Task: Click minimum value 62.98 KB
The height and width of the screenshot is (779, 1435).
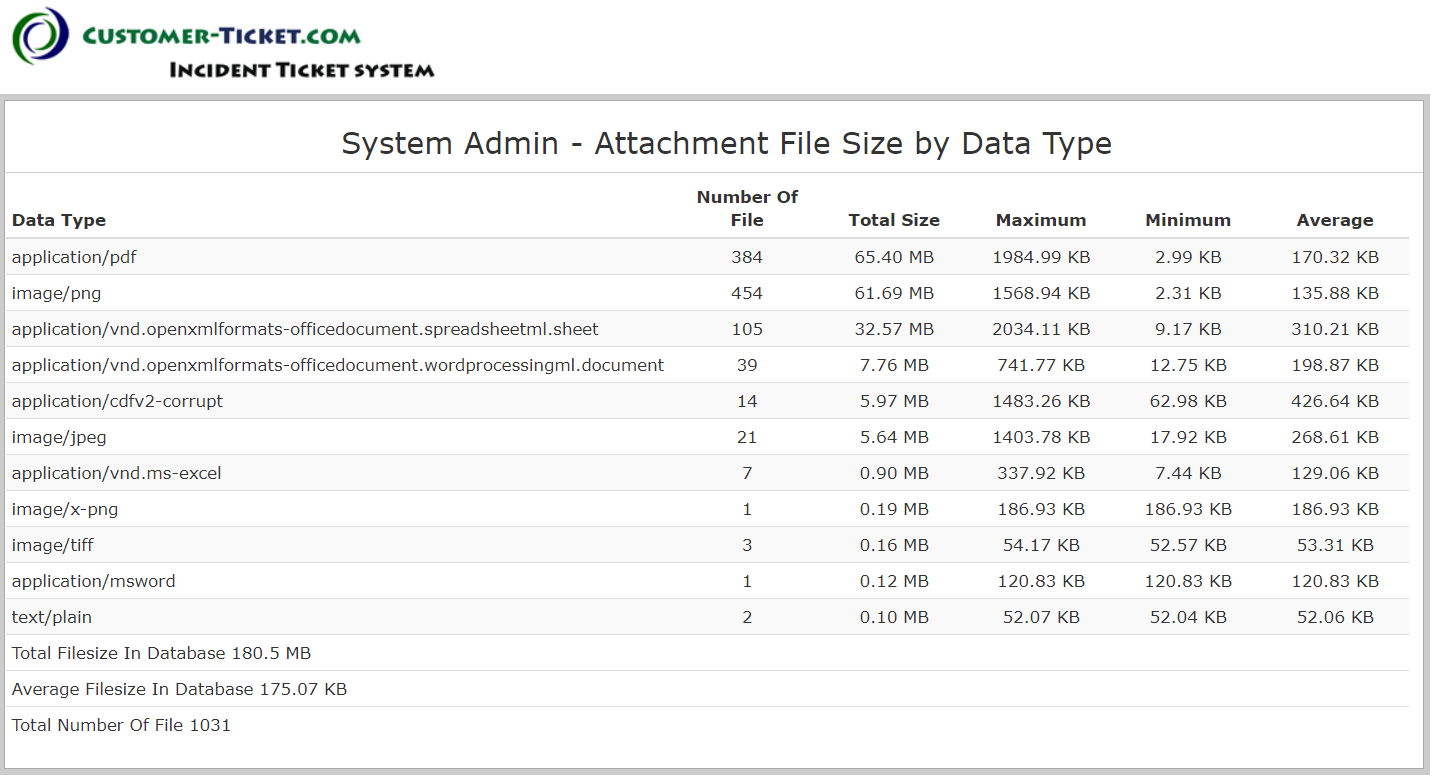Action: click(1188, 401)
